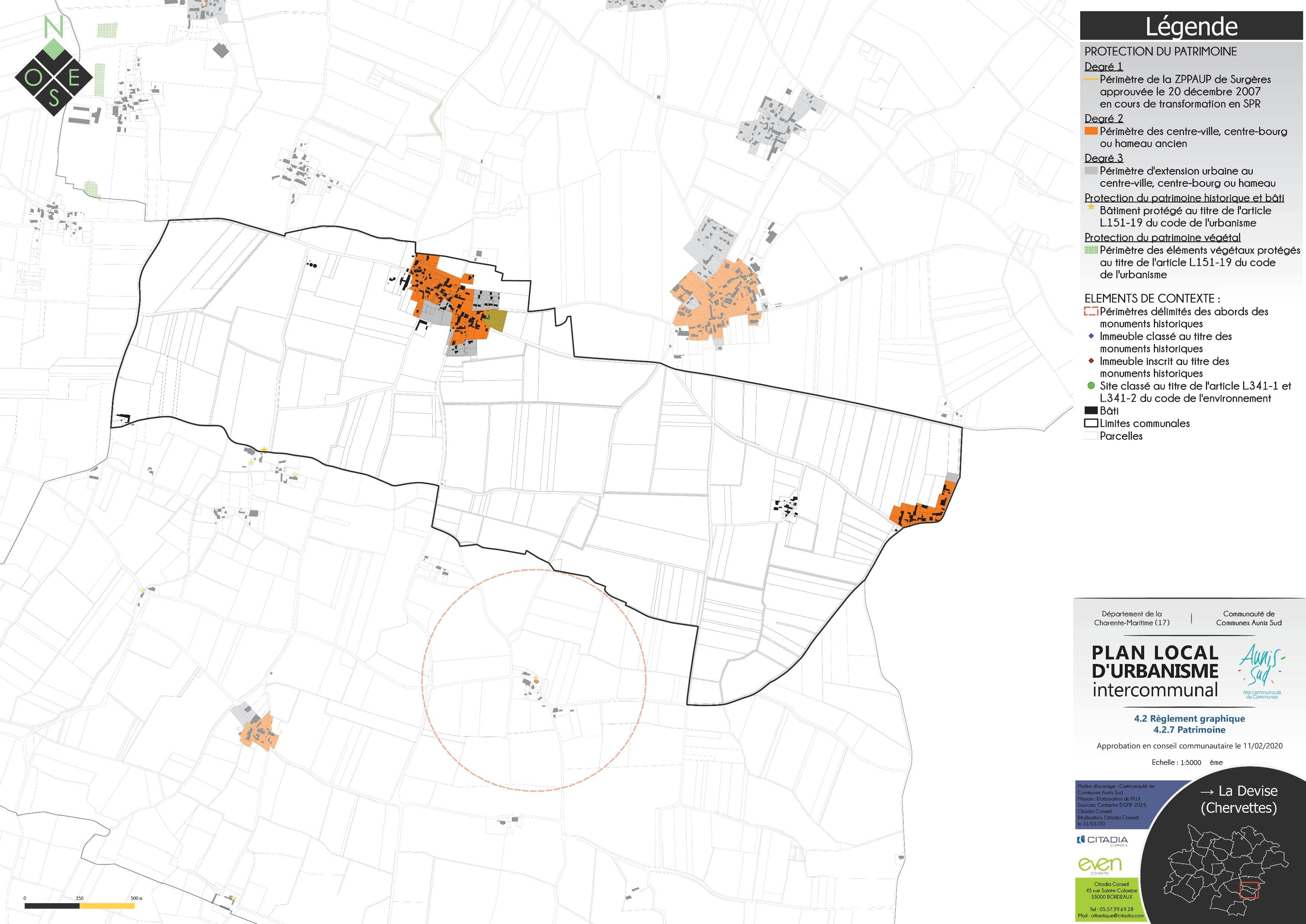Click the CITADIA Conseil logo

1102,841
